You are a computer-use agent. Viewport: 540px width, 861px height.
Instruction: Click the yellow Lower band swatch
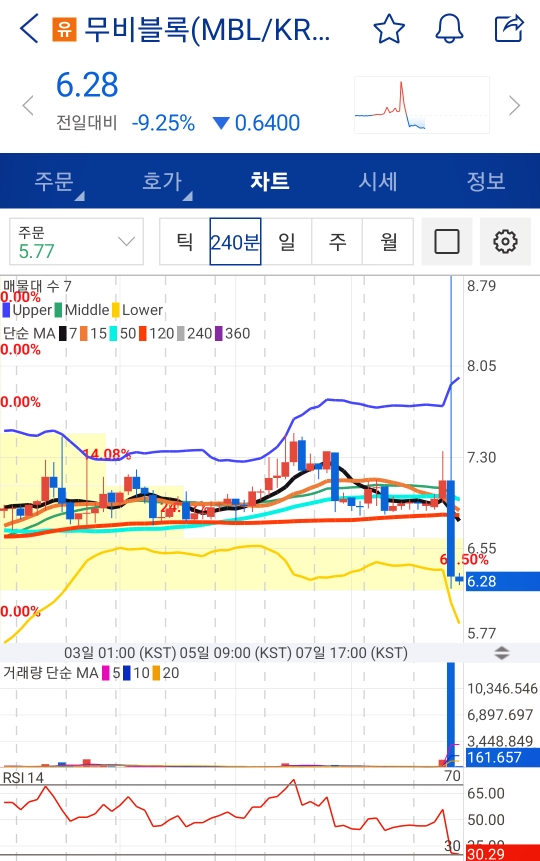[x=116, y=310]
